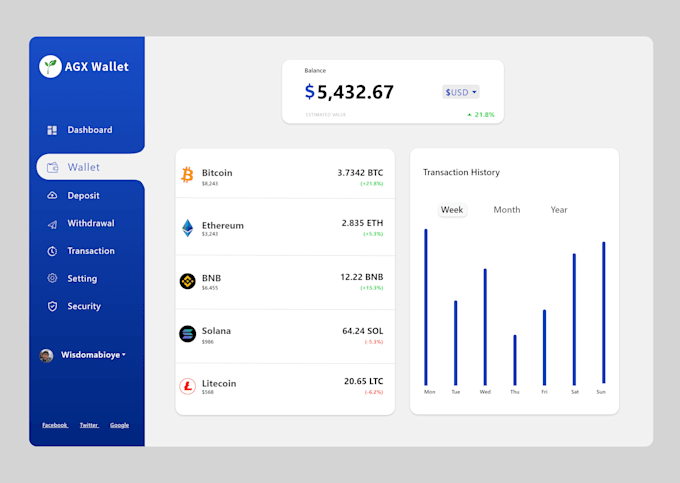This screenshot has height=483, width=680.
Task: Click the 64.24 SOL amount
Action: (x=363, y=331)
